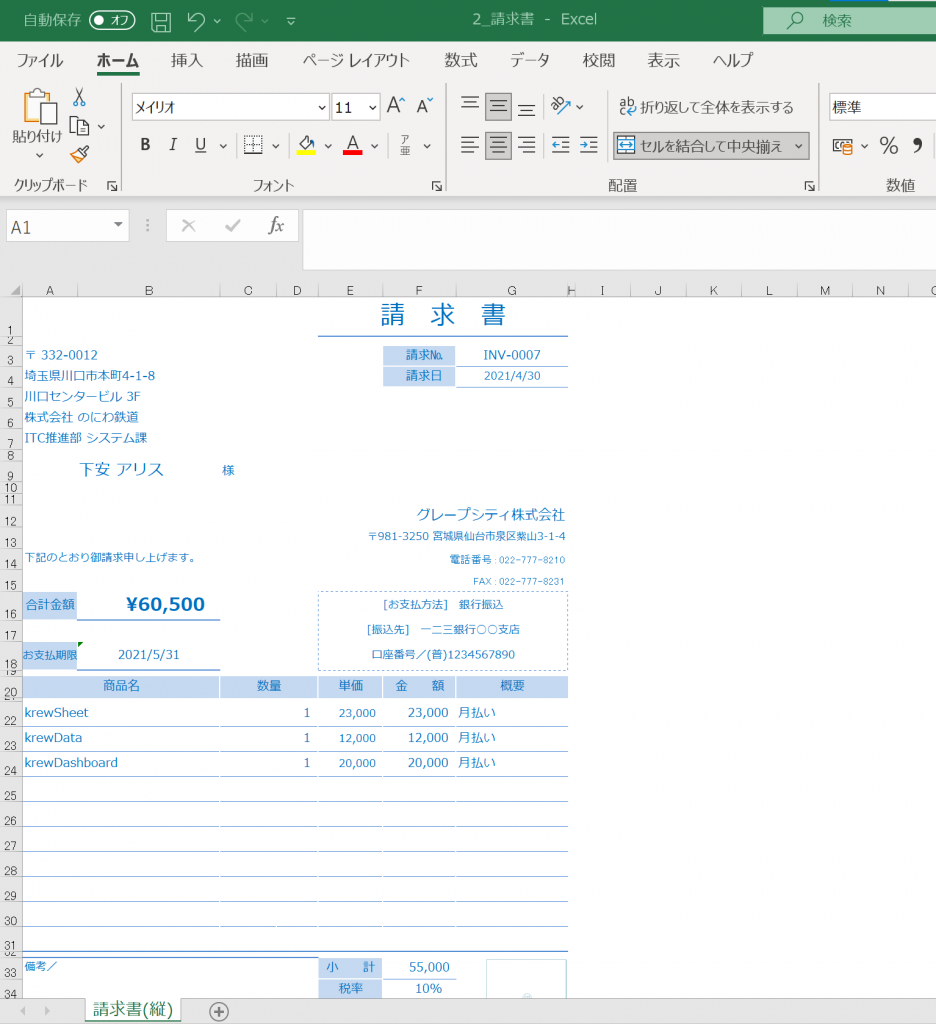The height and width of the screenshot is (1024, 936).
Task: Toggle Bold formatting
Action: [x=145, y=146]
